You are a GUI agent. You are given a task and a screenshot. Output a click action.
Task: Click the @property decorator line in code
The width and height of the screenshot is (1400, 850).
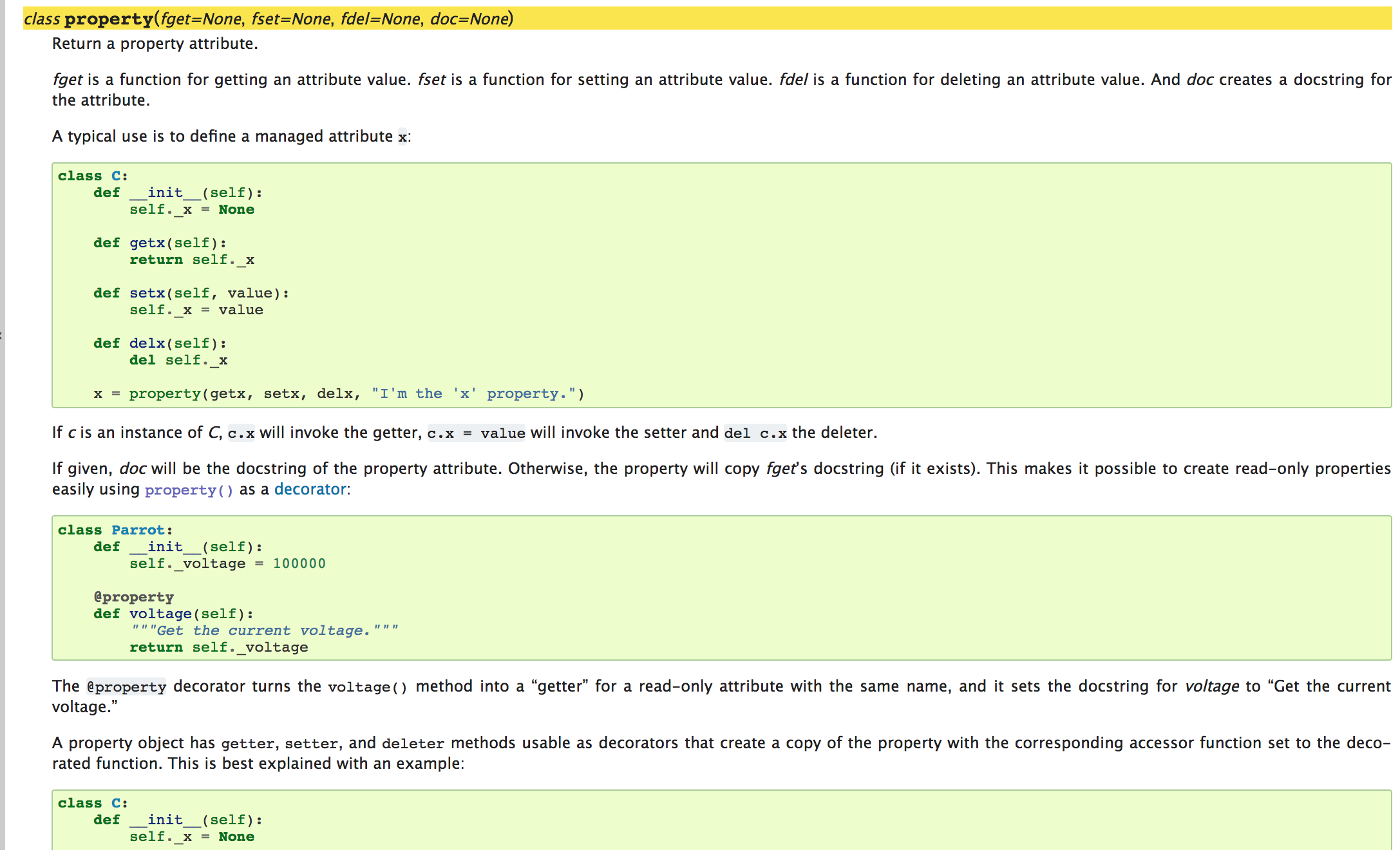point(134,597)
